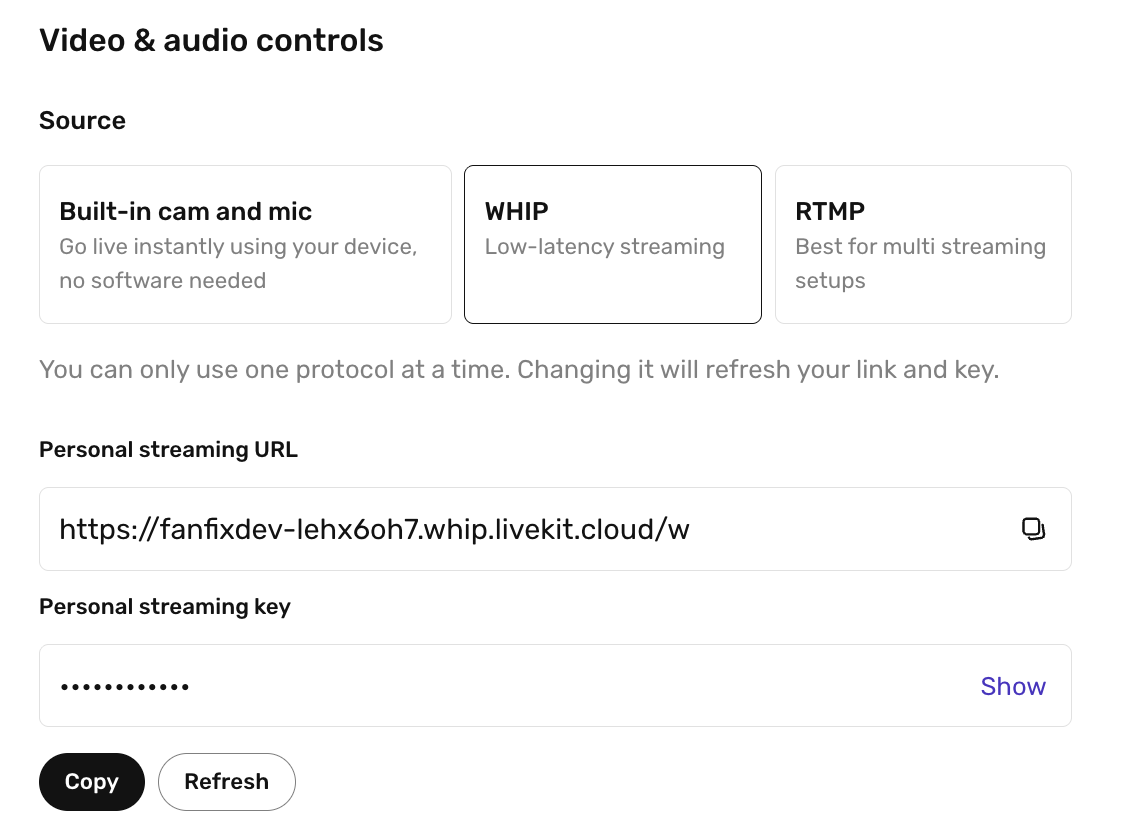This screenshot has width=1134, height=832.
Task: Show the personal streaming key
Action: 1012,686
